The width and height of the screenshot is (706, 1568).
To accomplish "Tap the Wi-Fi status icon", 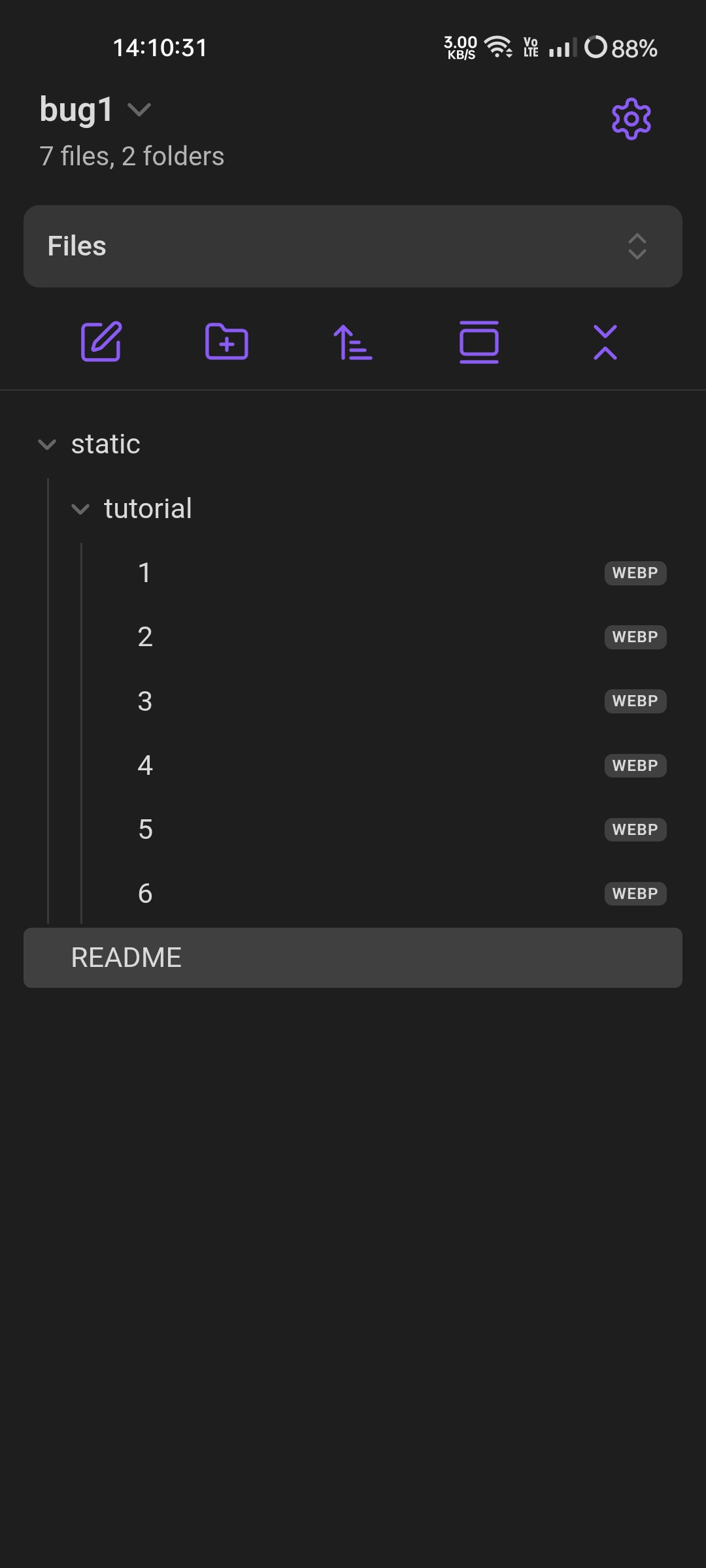I will 498,47.
